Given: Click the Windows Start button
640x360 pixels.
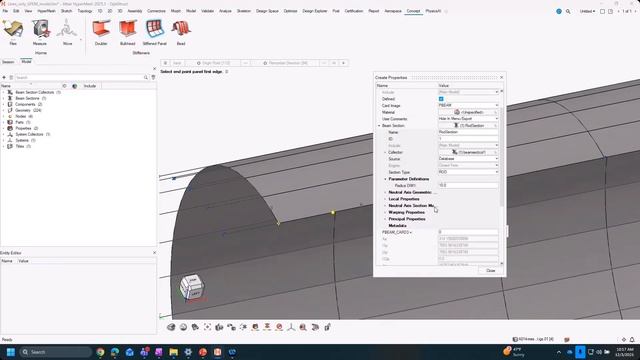Looking at the screenshot, I should coord(11,352).
